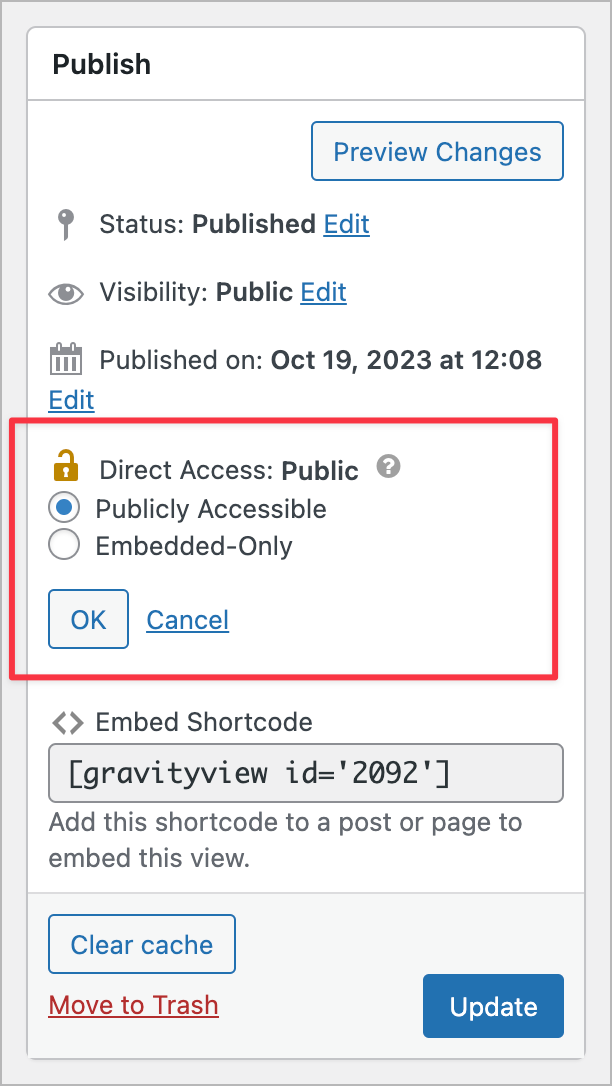Choose the Embedded-Only radio option
The width and height of the screenshot is (612, 1086).
click(64, 546)
